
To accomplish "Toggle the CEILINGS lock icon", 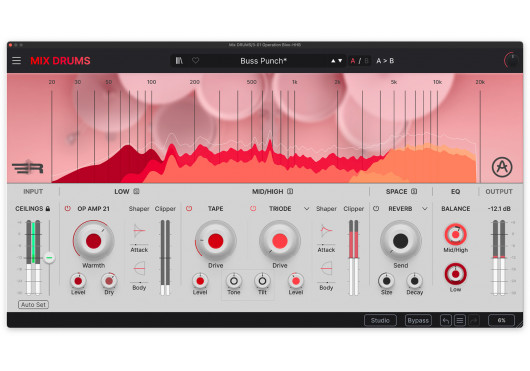I will (48, 209).
